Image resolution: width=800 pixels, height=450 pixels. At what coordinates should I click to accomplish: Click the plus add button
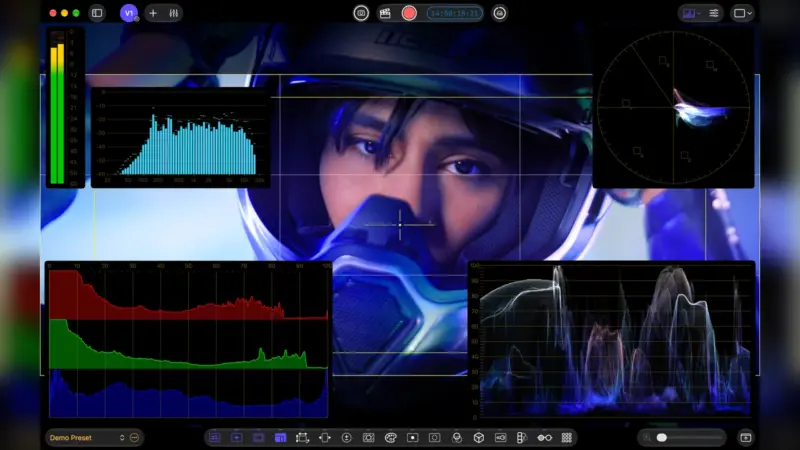(x=153, y=13)
